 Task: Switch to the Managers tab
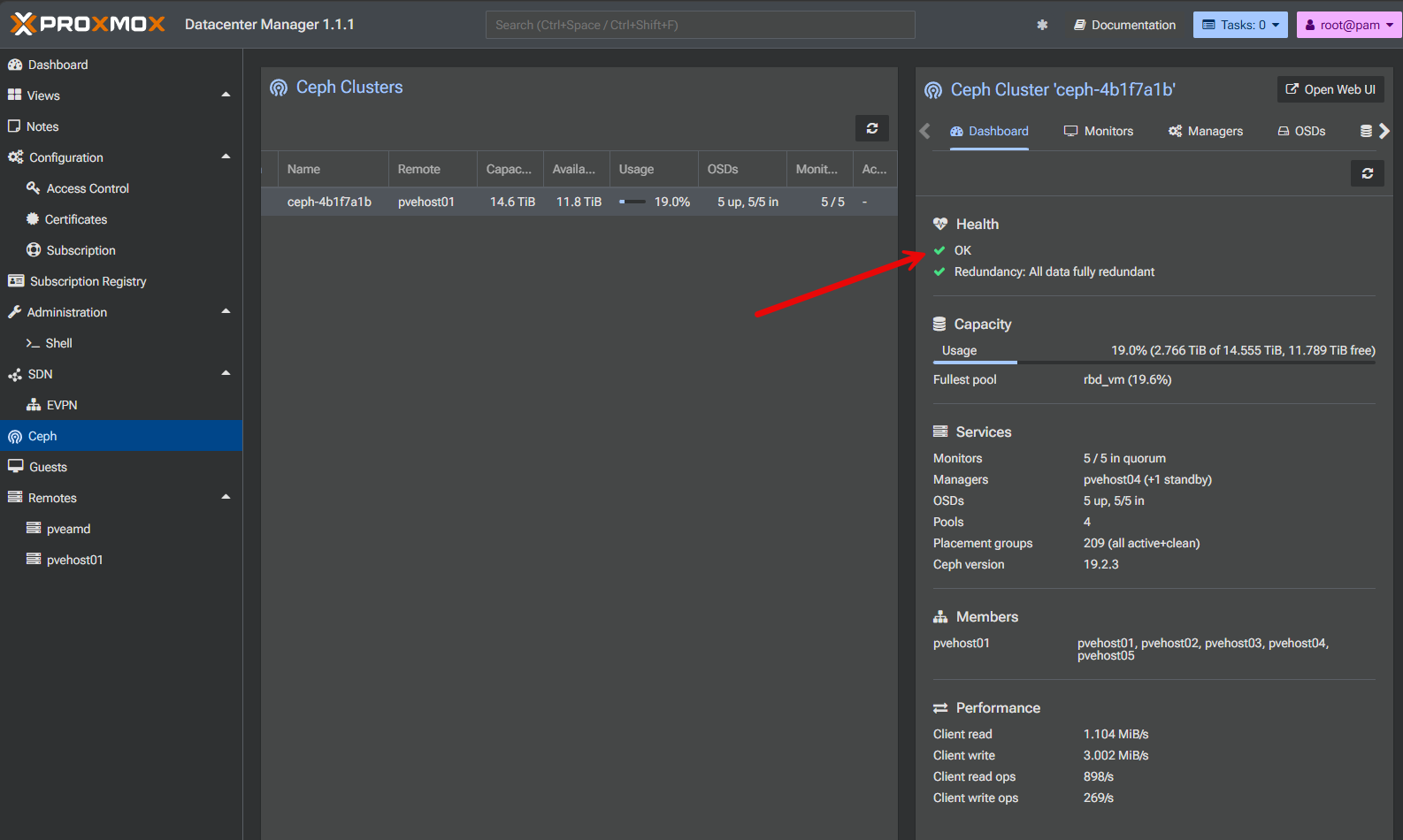(1206, 131)
